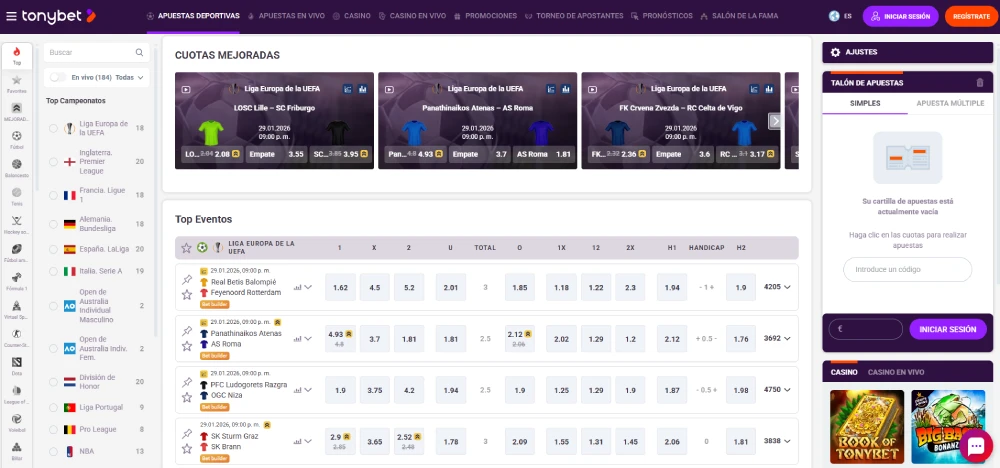Open the live chat bubble

[976, 446]
